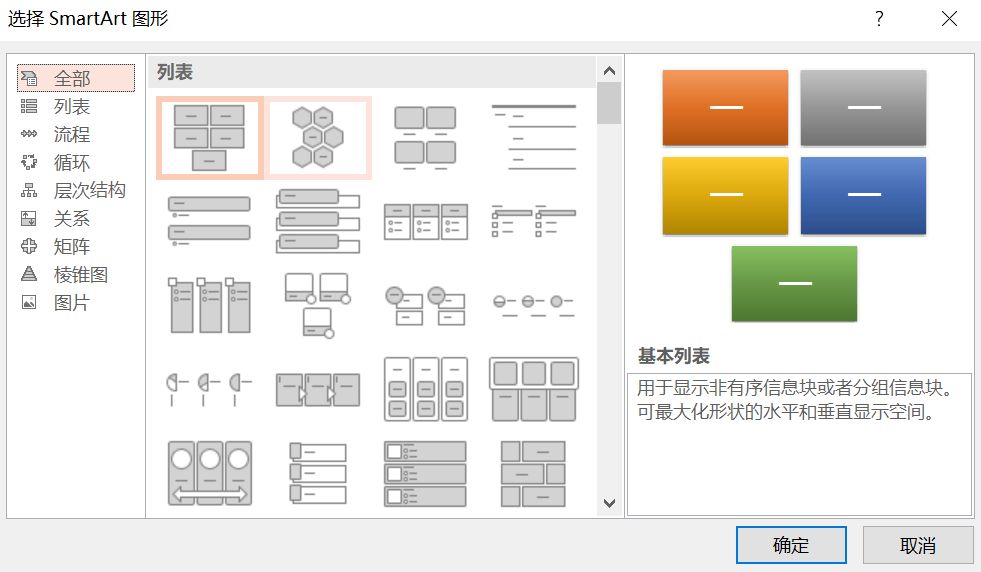Click the 基本列表 title in the preview pane
Screen dimensions: 981x572
click(x=673, y=356)
